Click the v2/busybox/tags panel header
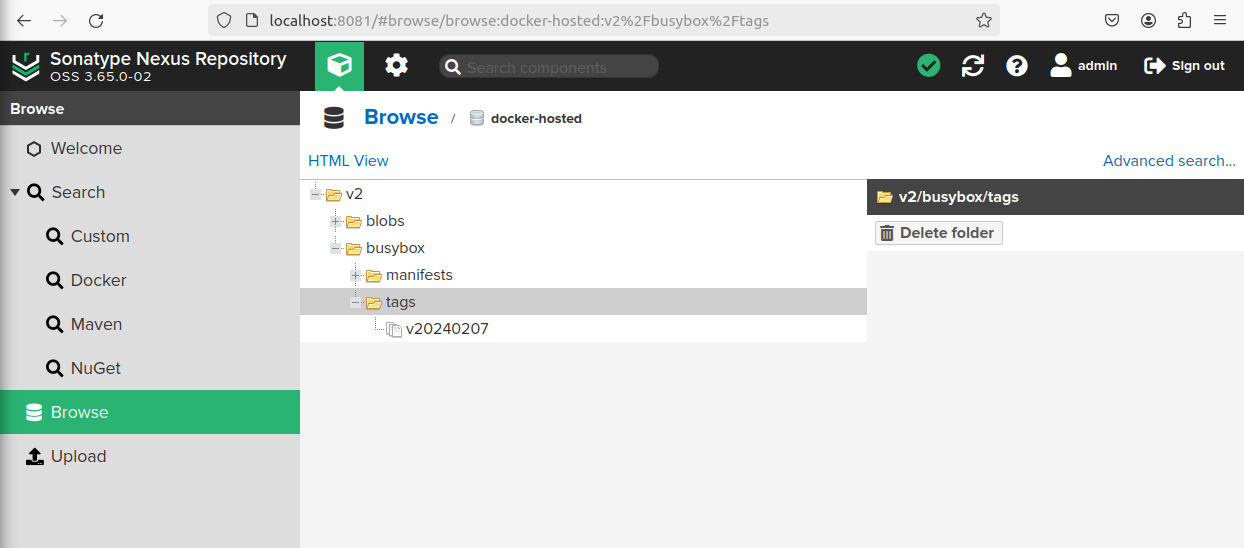1244x548 pixels. [1055, 197]
